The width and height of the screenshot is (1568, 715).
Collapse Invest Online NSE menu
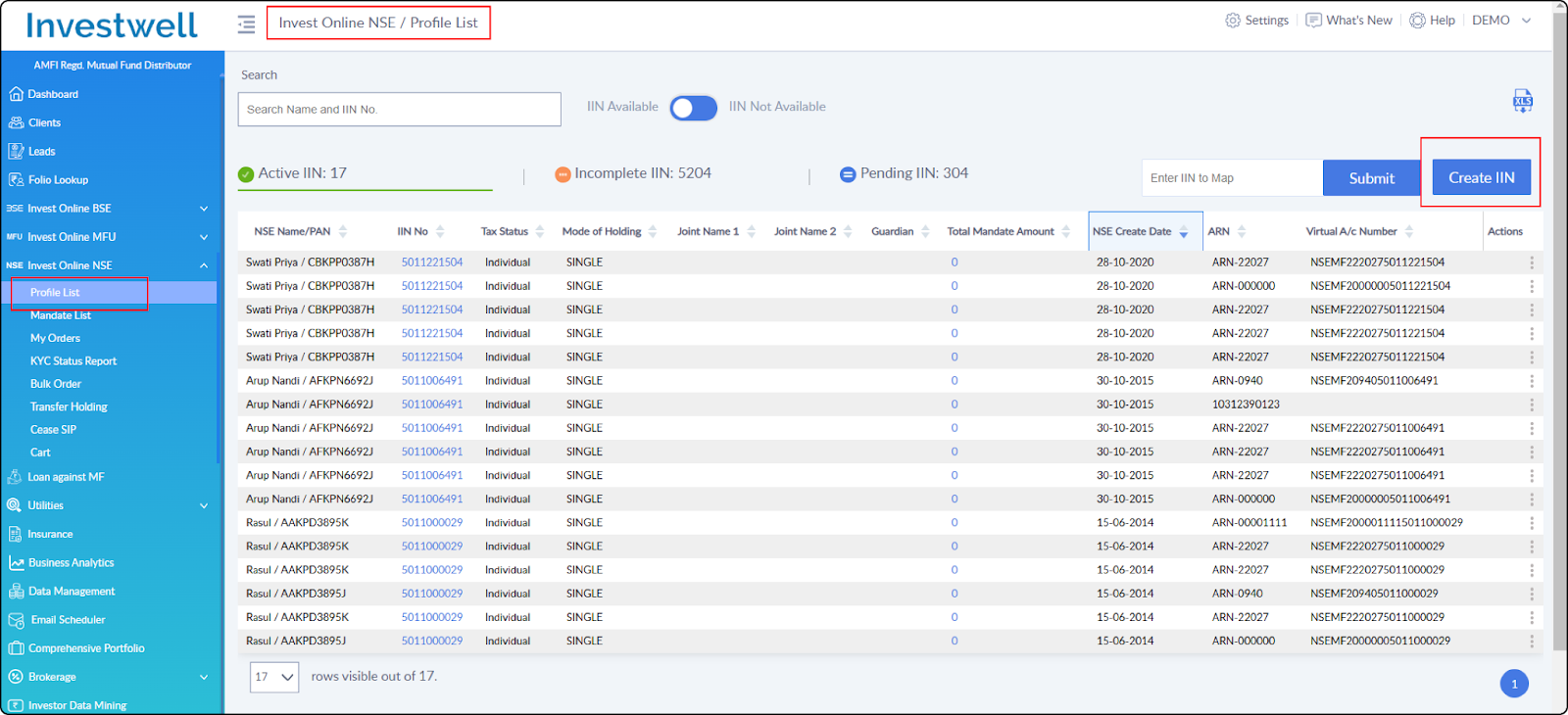(x=204, y=265)
